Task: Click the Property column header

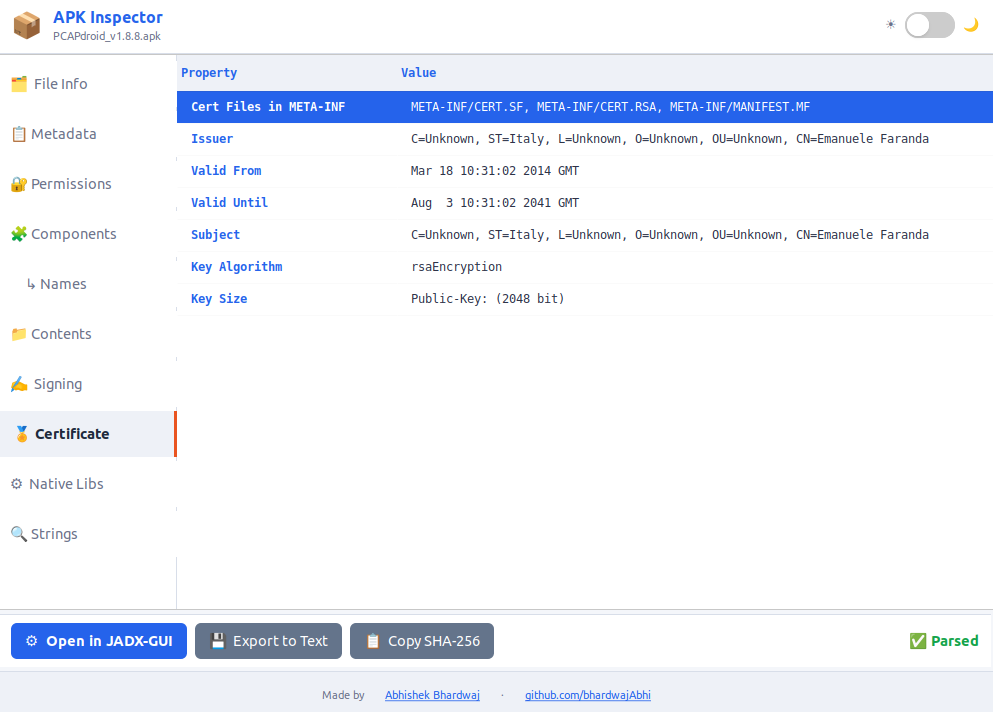Action: [x=209, y=73]
